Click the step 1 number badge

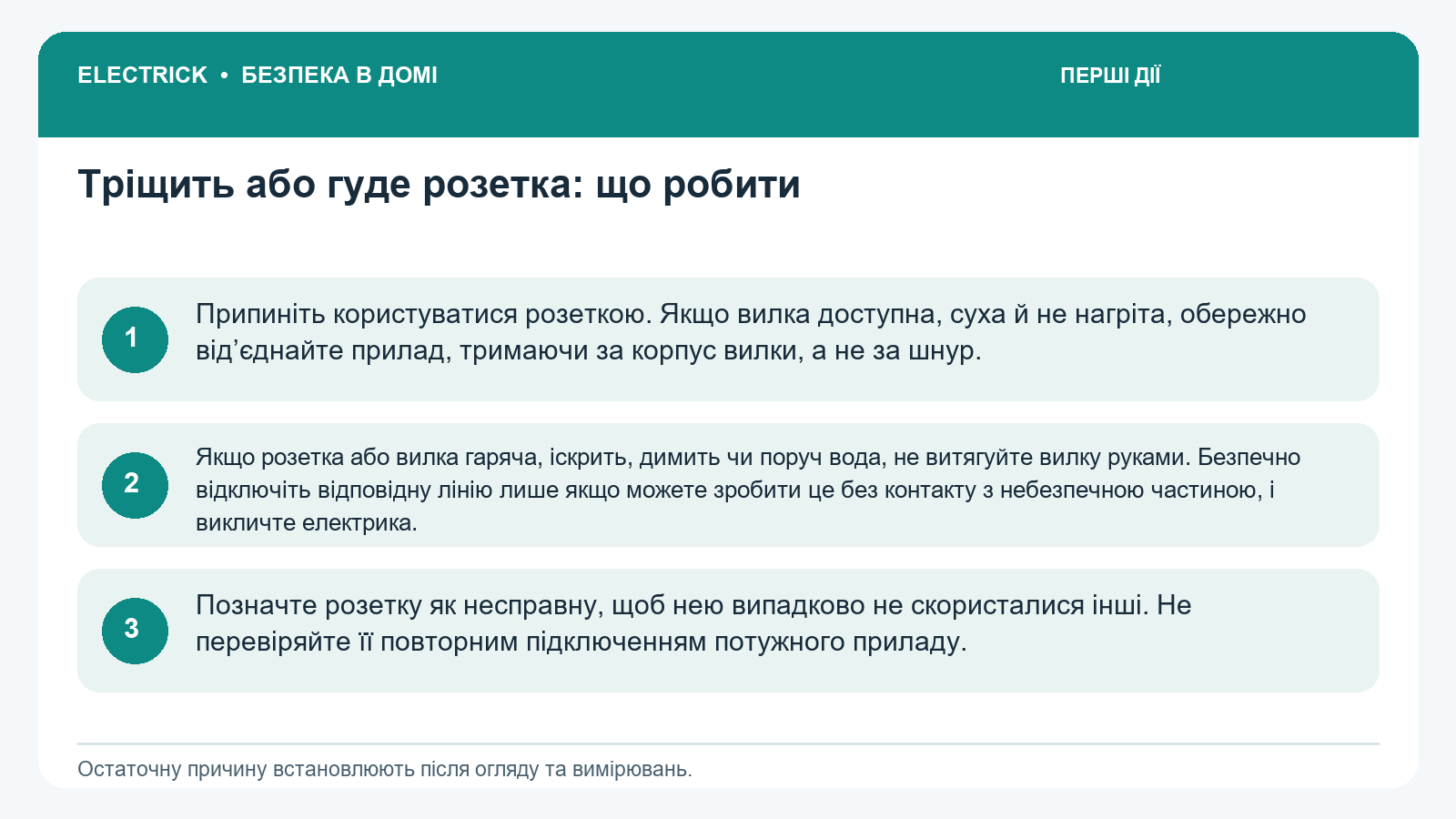pos(135,339)
